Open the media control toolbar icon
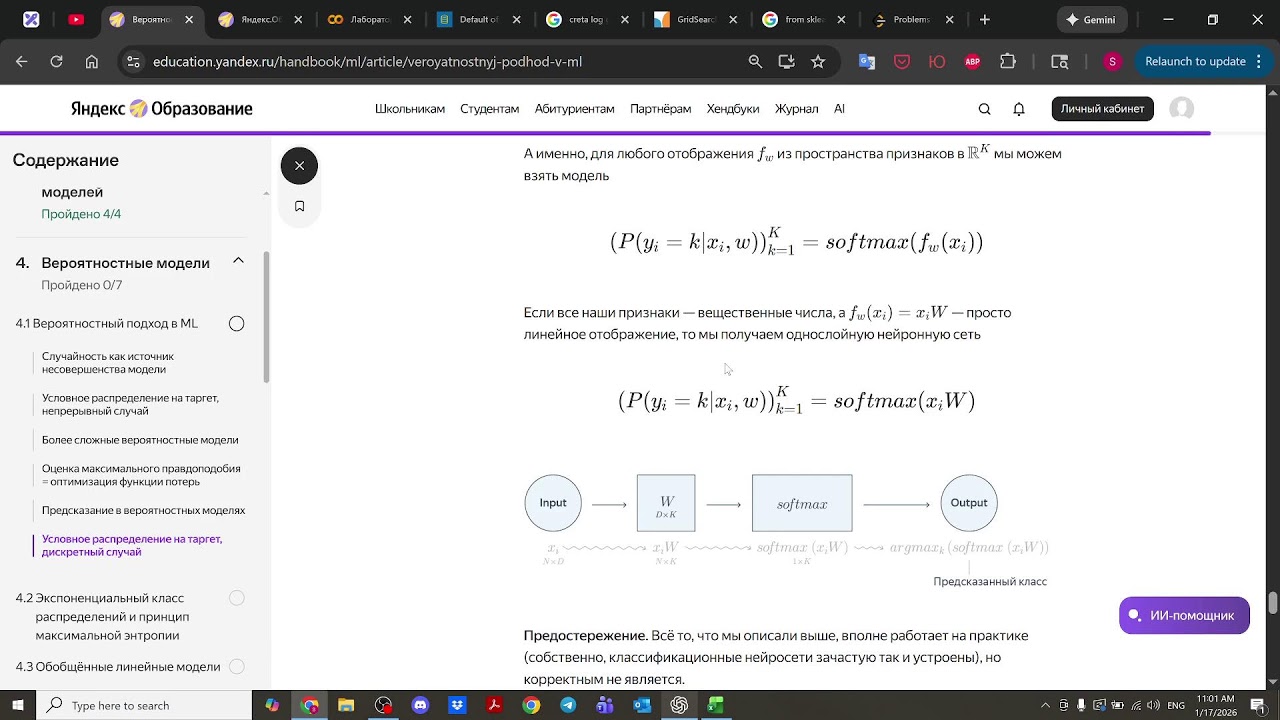The width and height of the screenshot is (1280, 720). [x=1060, y=61]
